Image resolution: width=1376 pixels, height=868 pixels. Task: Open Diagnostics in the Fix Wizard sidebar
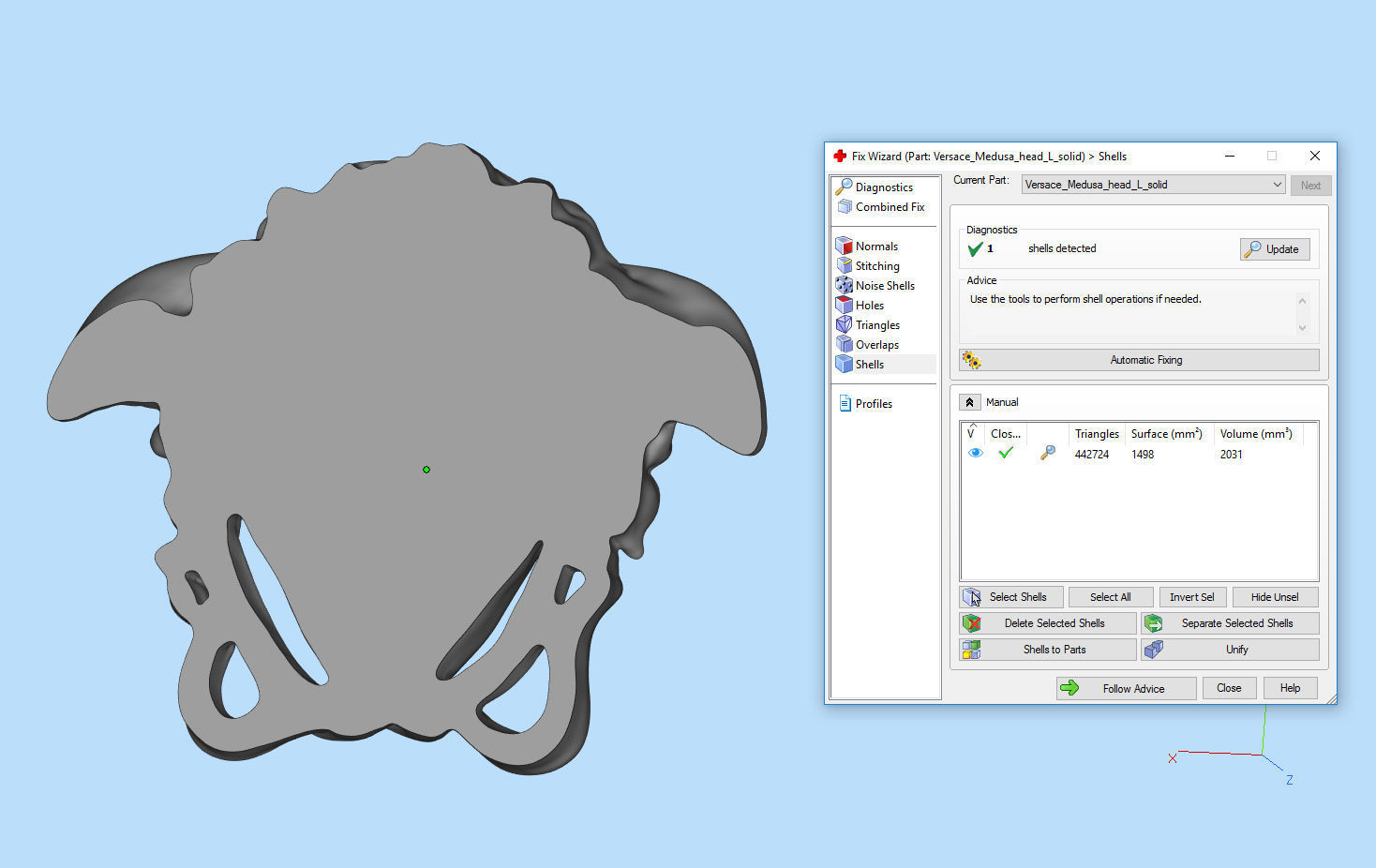pos(884,187)
